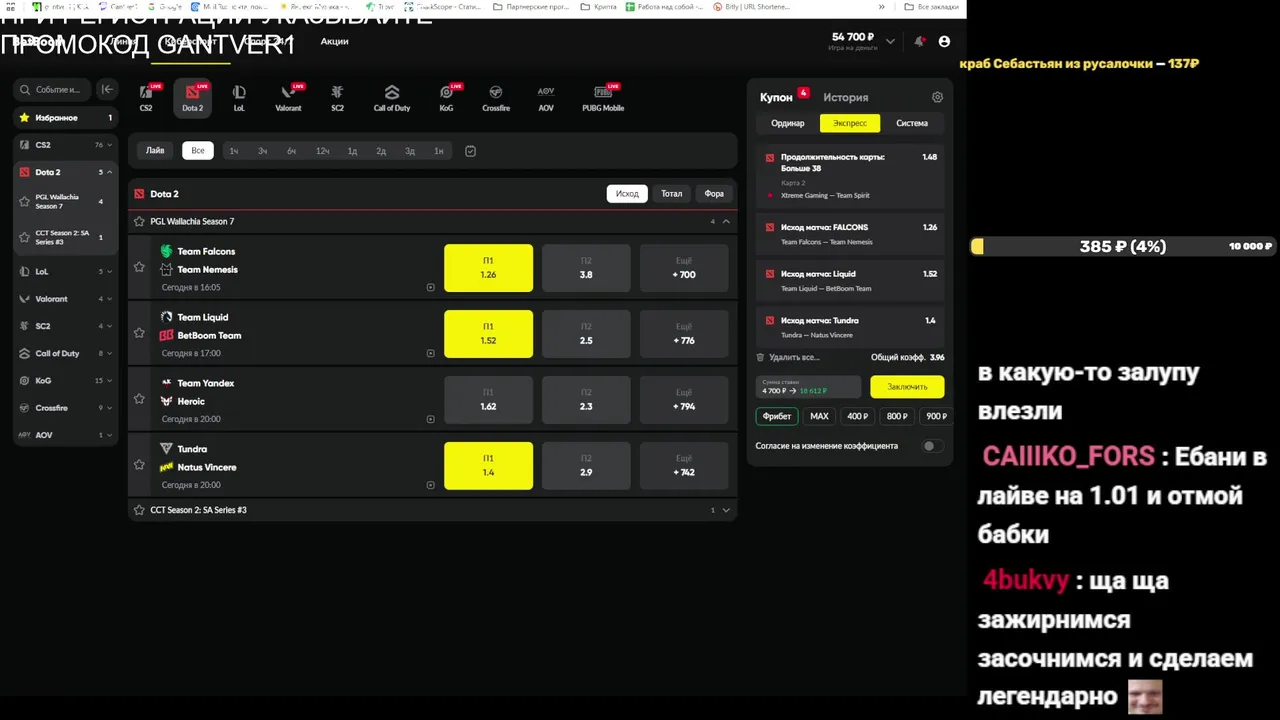Open the user profile icon
Image resolution: width=1280 pixels, height=720 pixels.
(944, 41)
